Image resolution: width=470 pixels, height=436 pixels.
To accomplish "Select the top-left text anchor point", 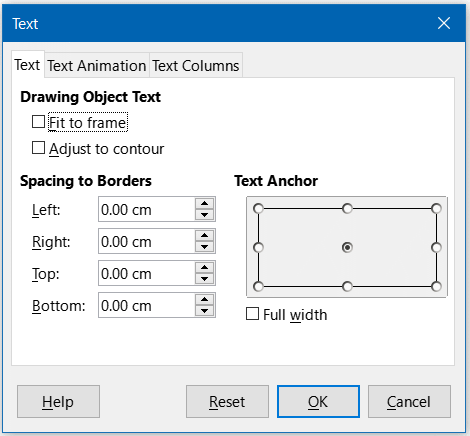I will tap(258, 209).
